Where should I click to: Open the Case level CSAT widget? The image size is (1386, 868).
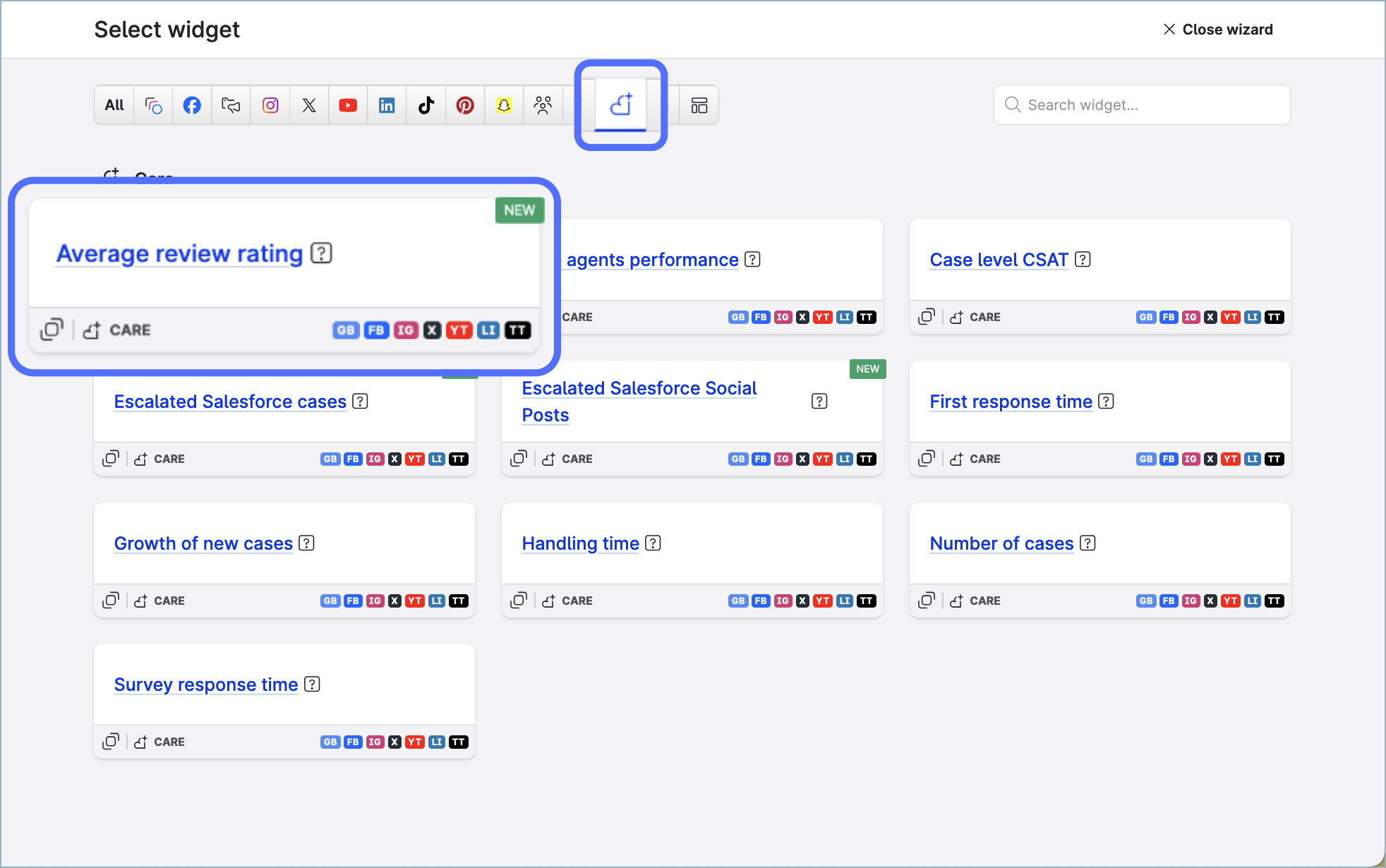point(999,260)
